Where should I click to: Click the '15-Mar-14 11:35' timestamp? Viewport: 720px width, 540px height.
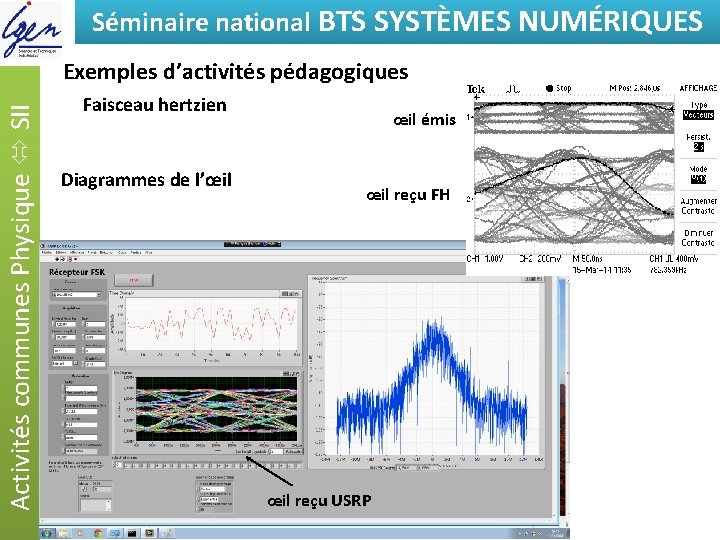coord(602,270)
